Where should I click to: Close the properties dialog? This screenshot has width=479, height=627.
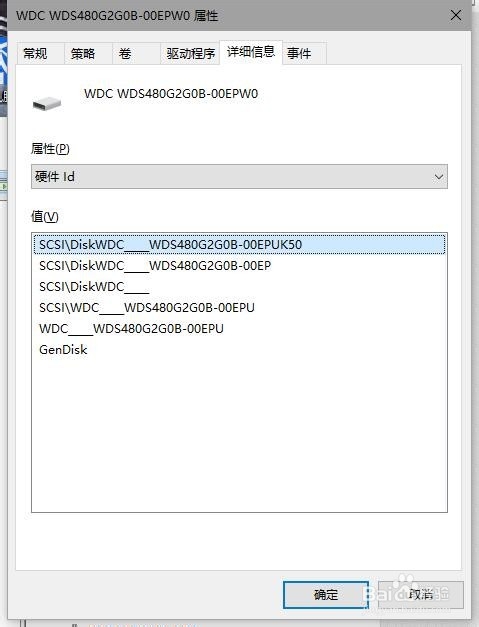pos(455,16)
